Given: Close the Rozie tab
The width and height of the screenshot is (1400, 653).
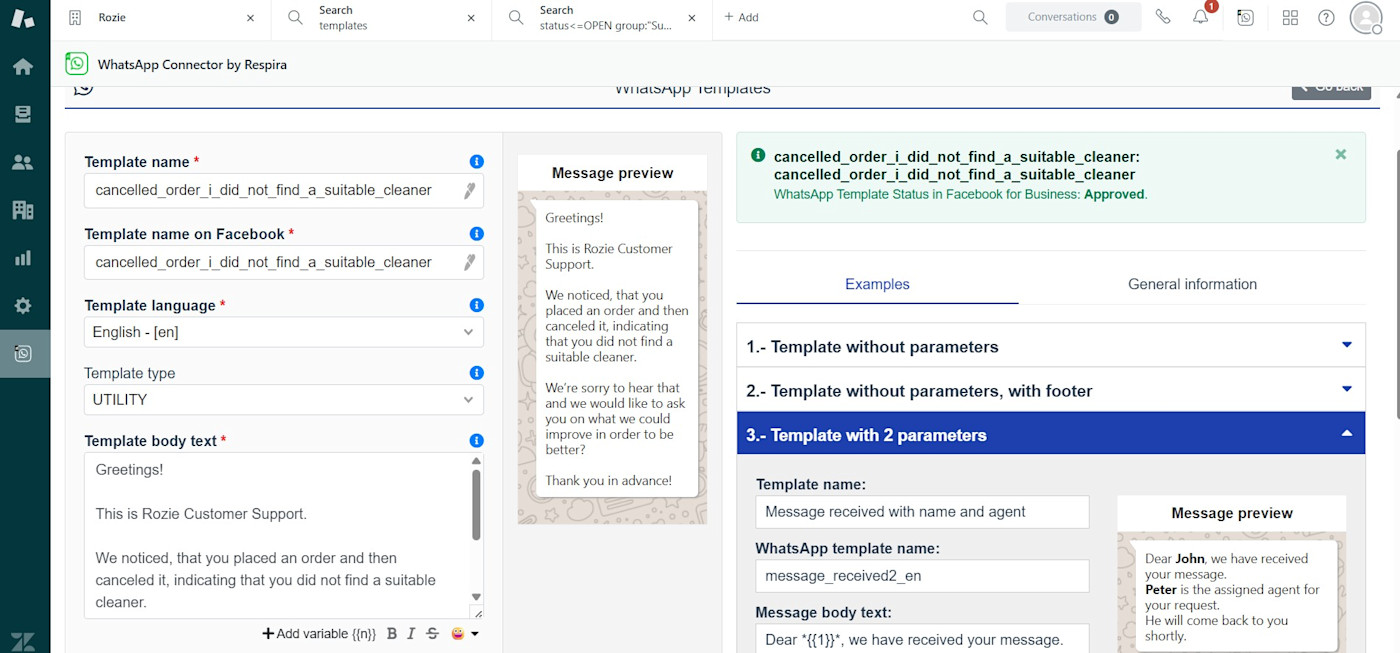Looking at the screenshot, I should coord(250,18).
